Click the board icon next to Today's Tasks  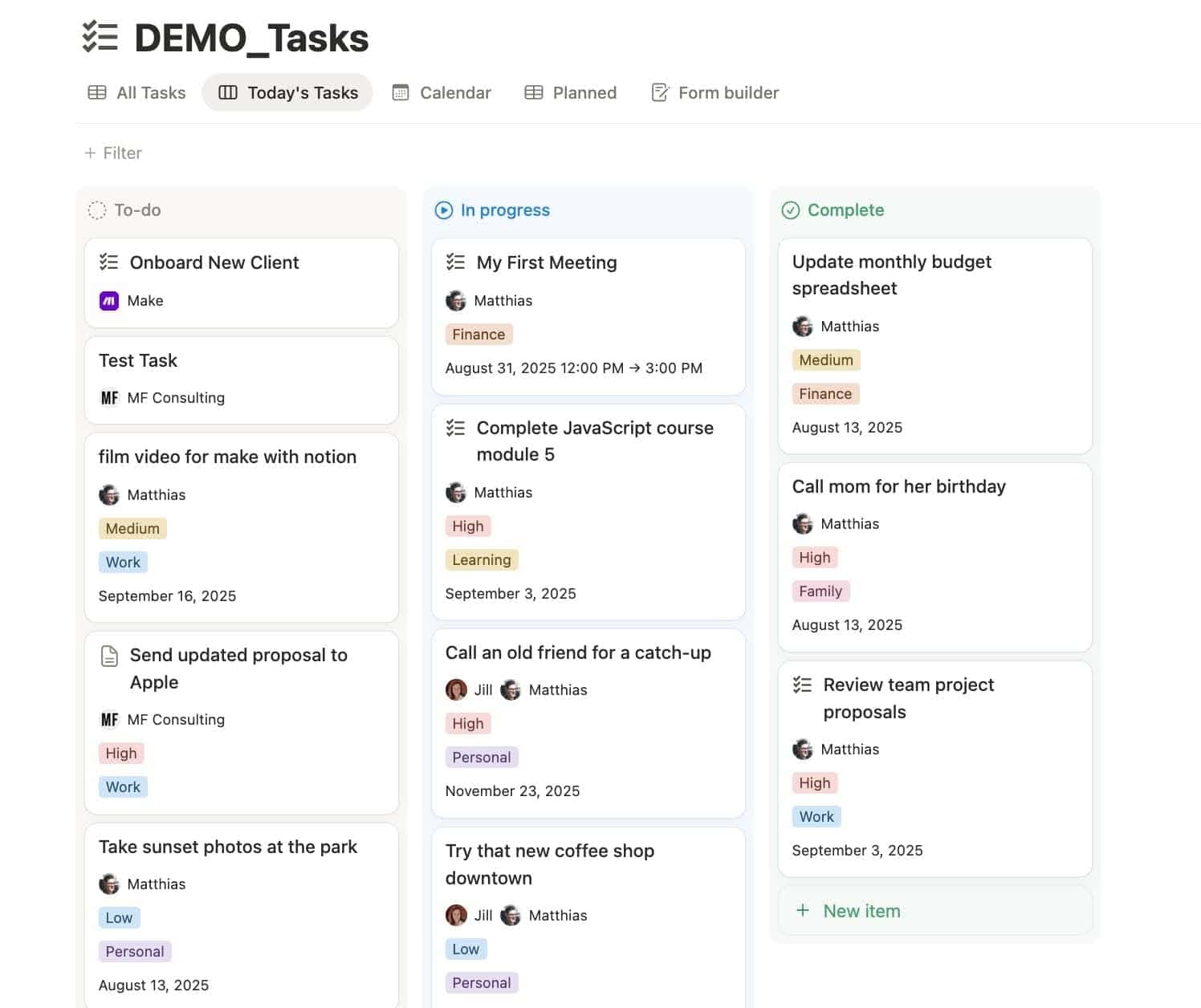(x=227, y=92)
